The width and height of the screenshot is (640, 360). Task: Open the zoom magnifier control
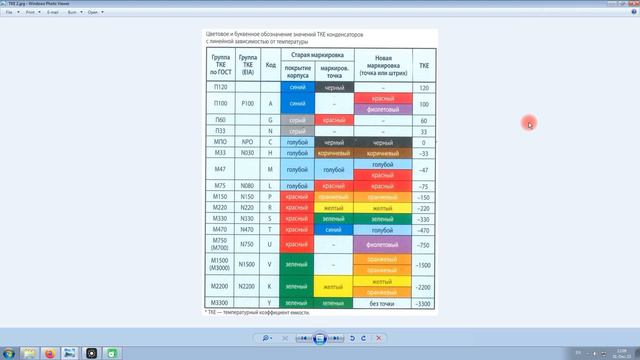click(x=267, y=338)
